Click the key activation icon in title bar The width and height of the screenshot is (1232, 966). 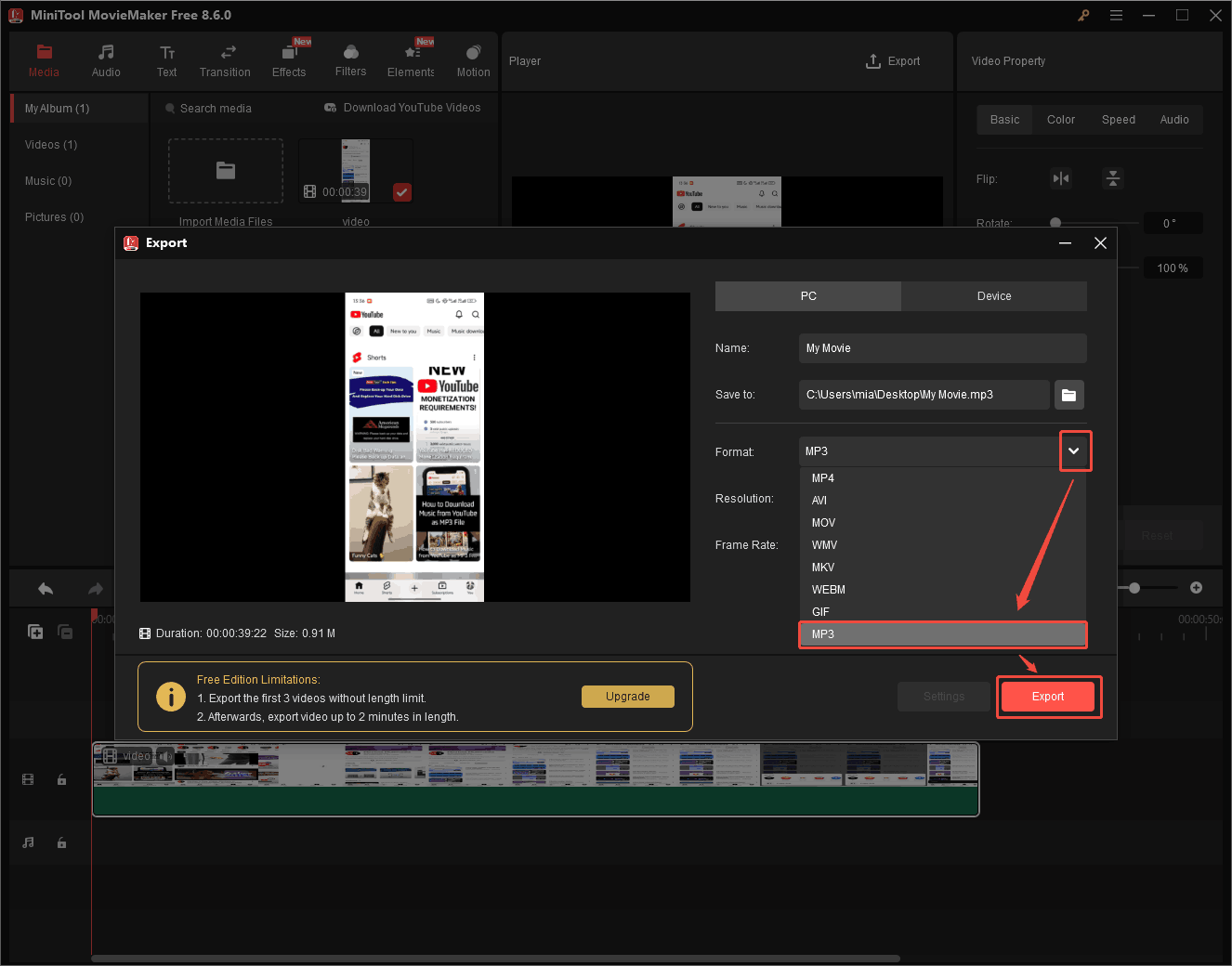pos(1083,15)
